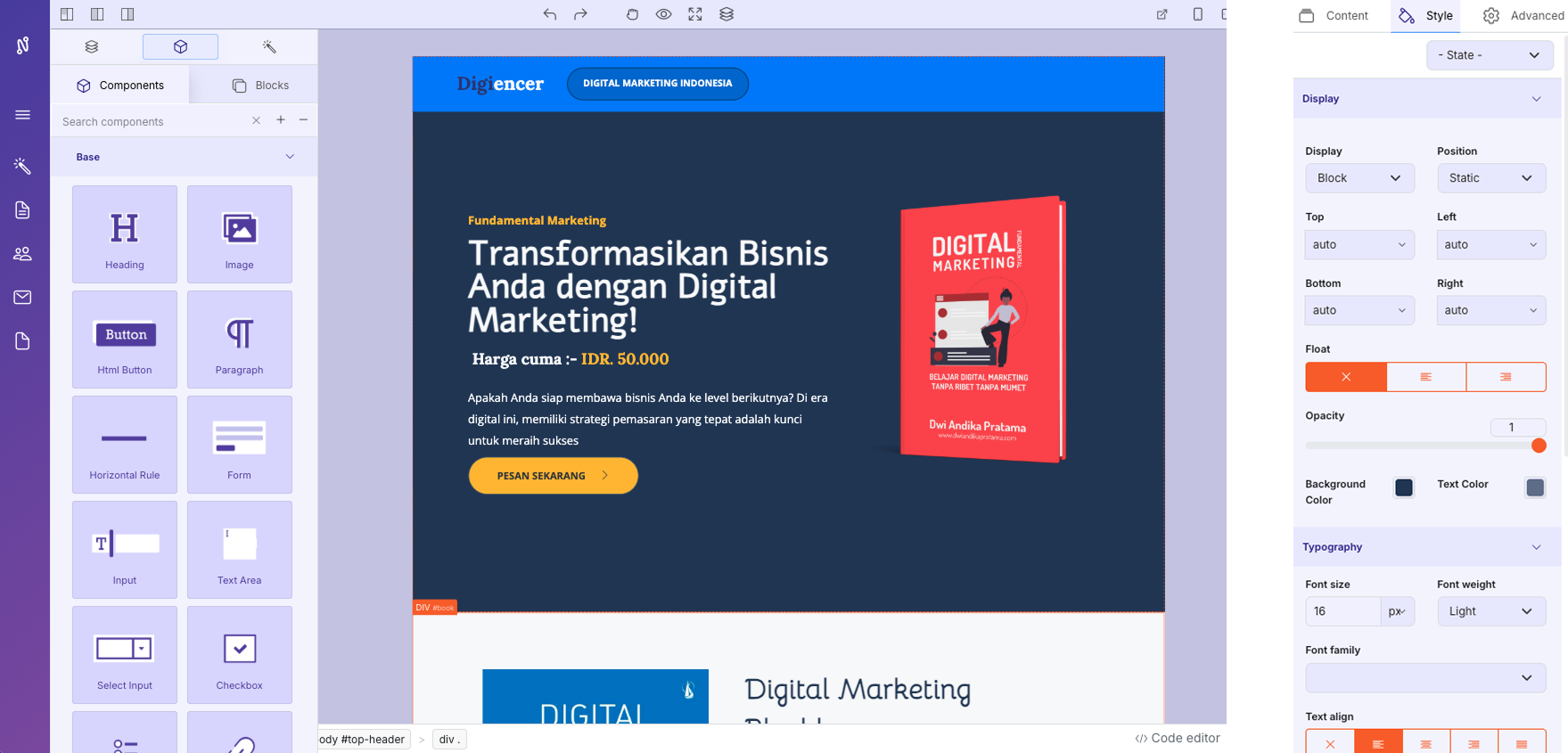1568x753 pixels.
Task: Select center text align option
Action: click(x=1425, y=743)
